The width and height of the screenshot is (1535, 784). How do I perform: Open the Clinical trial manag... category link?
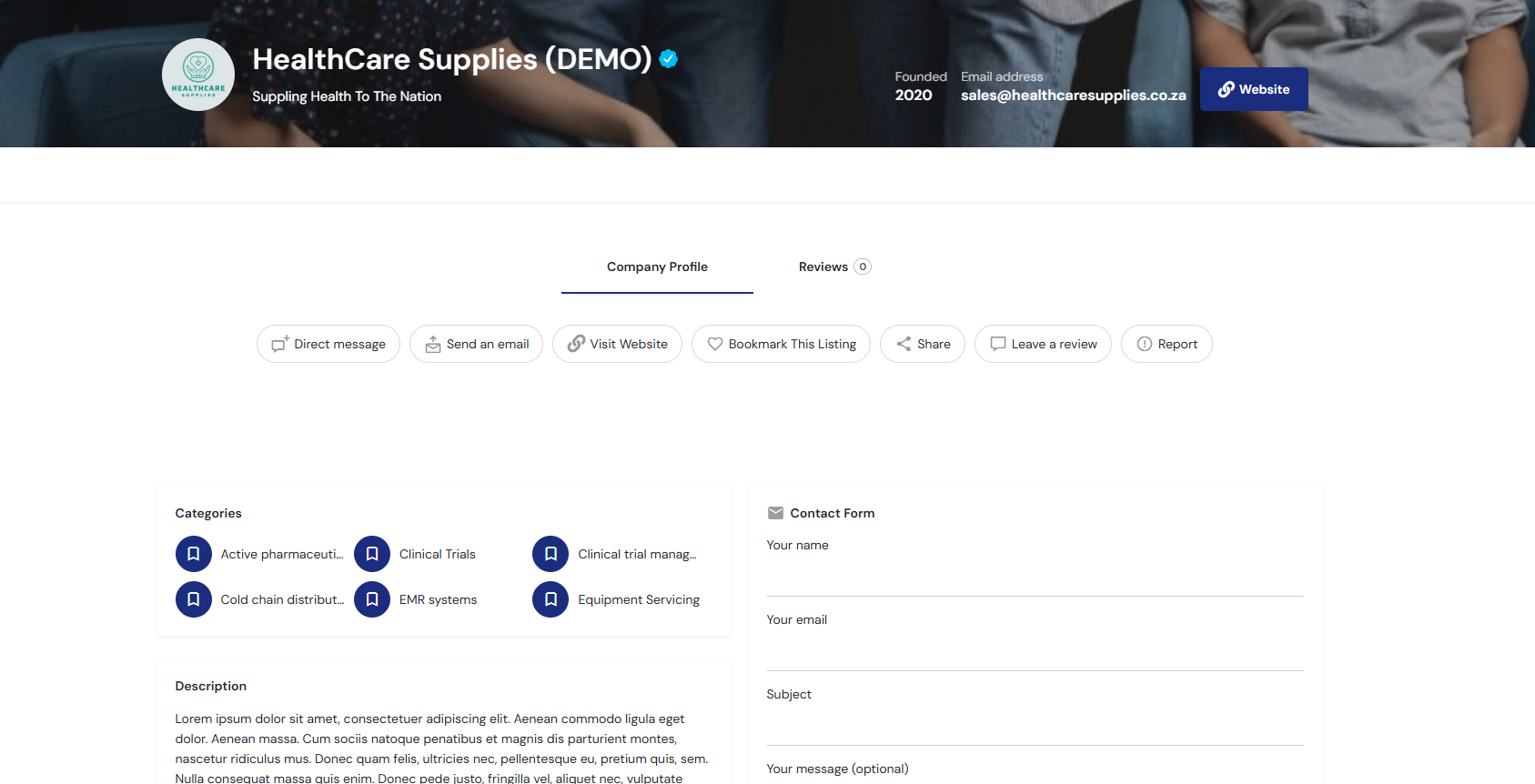(637, 554)
